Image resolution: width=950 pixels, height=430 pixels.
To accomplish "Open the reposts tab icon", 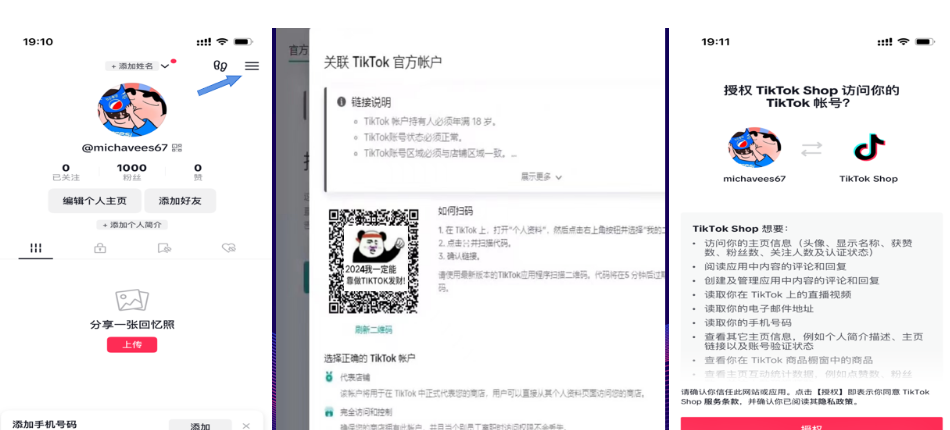I will (x=164, y=248).
